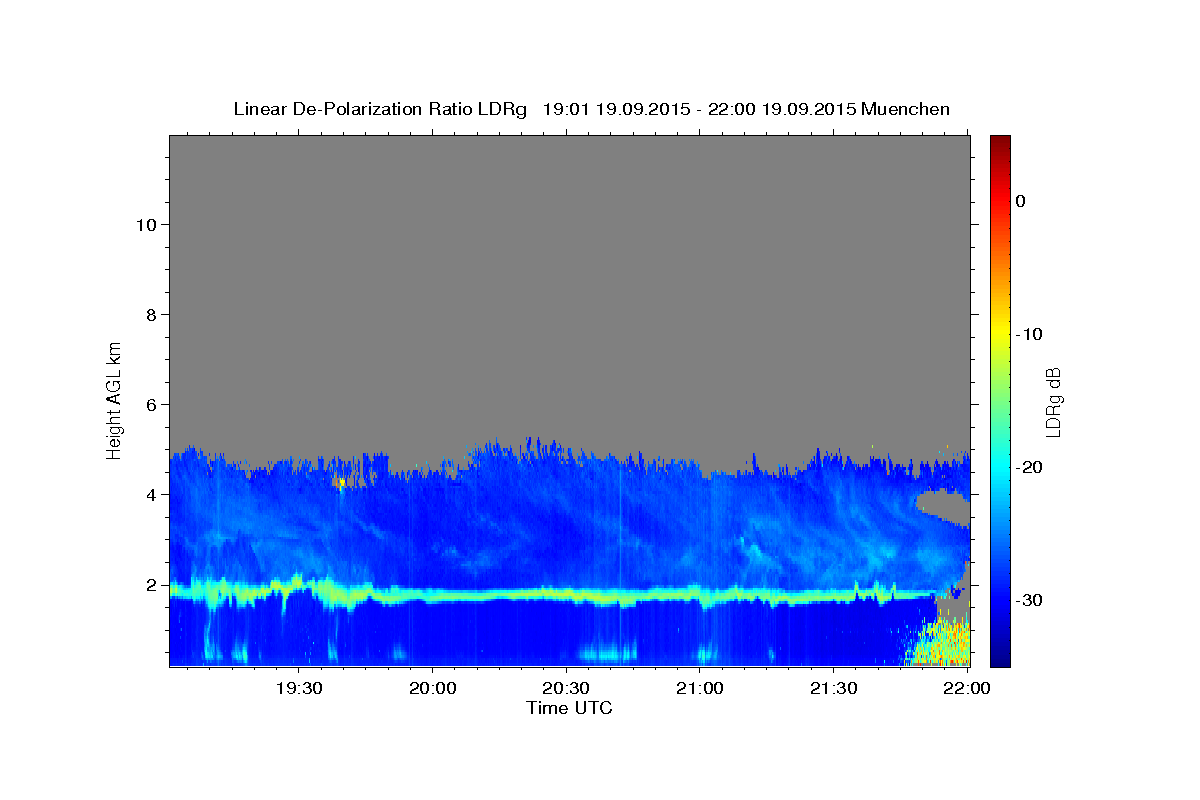The width and height of the screenshot is (1200, 800).
Task: Click the colorbar value 0
Action: (x=1021, y=201)
